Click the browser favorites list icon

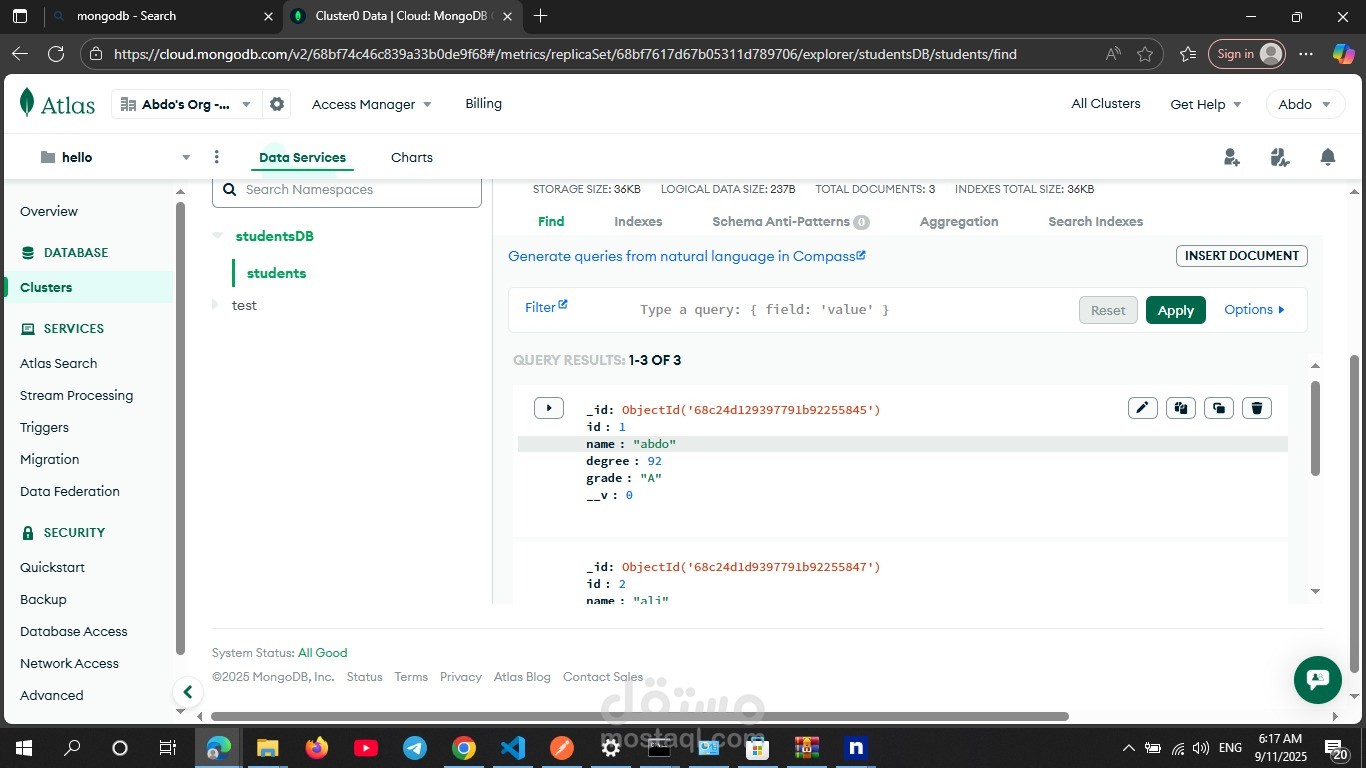coord(1187,54)
